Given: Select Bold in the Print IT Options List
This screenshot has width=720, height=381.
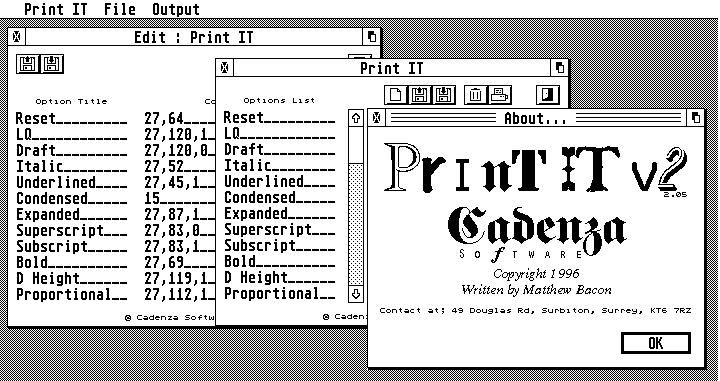Looking at the screenshot, I should pos(279,262).
